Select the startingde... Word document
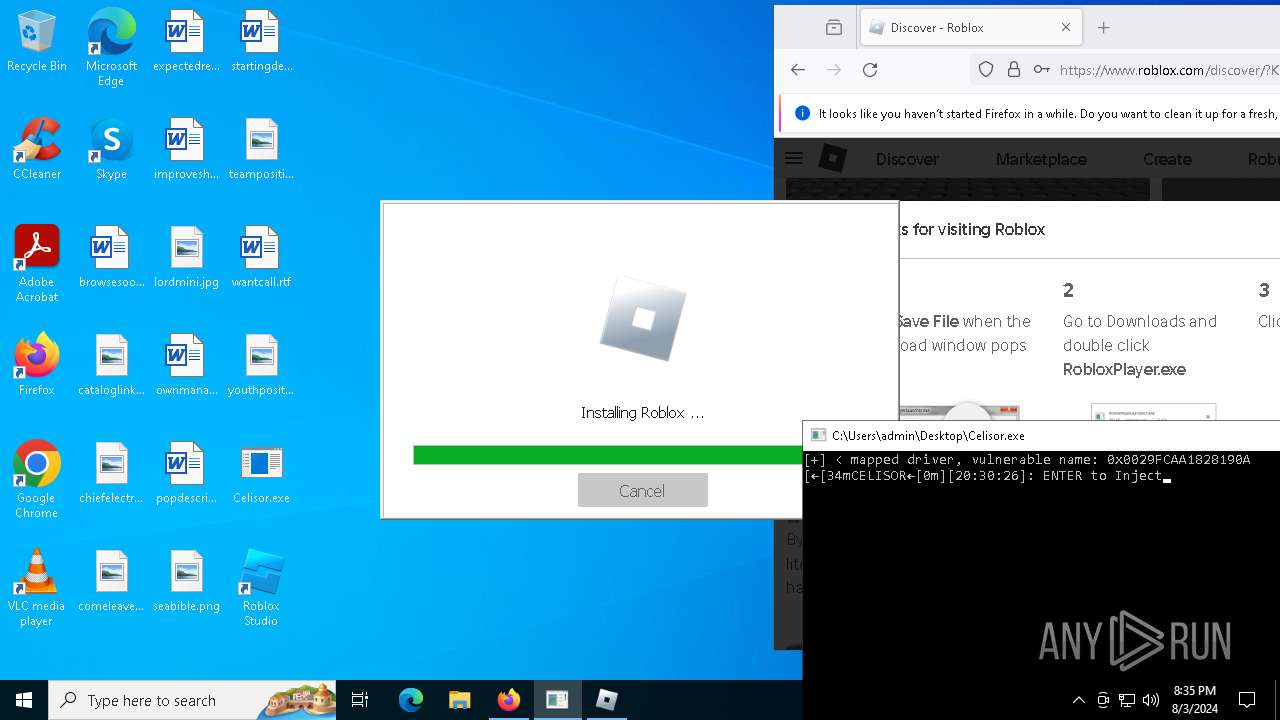The width and height of the screenshot is (1280, 720). pos(261,42)
